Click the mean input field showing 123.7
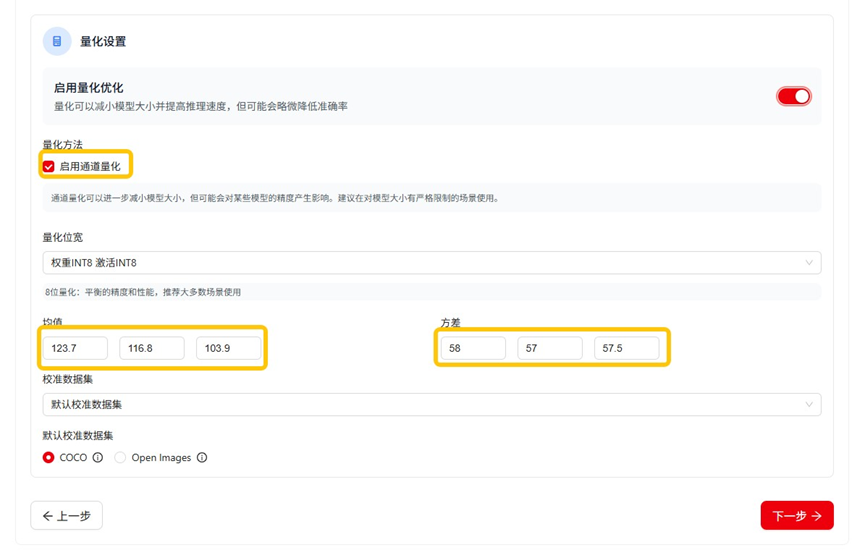Image resolution: width=865 pixels, height=558 pixels. [x=75, y=348]
